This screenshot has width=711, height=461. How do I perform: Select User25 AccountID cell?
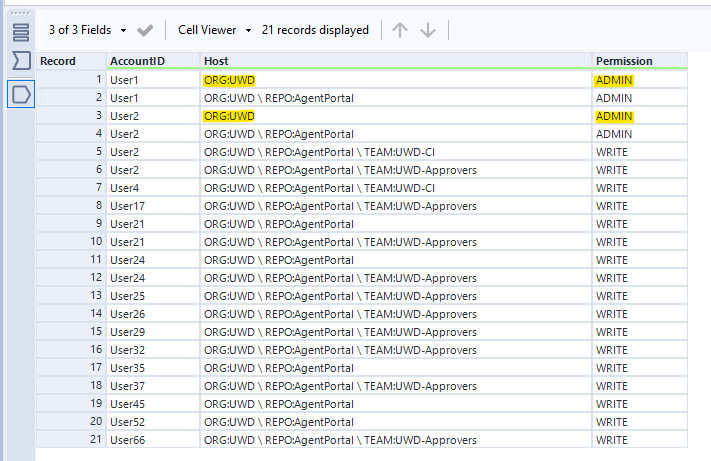click(x=153, y=296)
